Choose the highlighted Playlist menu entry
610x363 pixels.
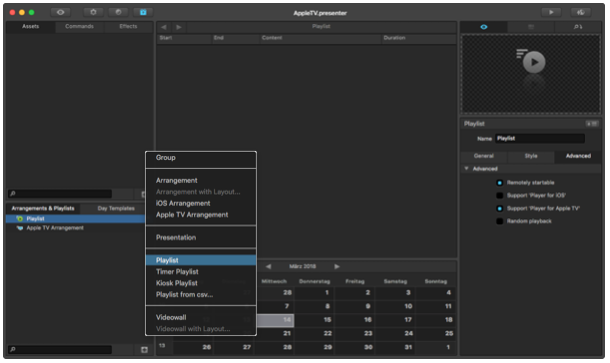tap(201, 260)
